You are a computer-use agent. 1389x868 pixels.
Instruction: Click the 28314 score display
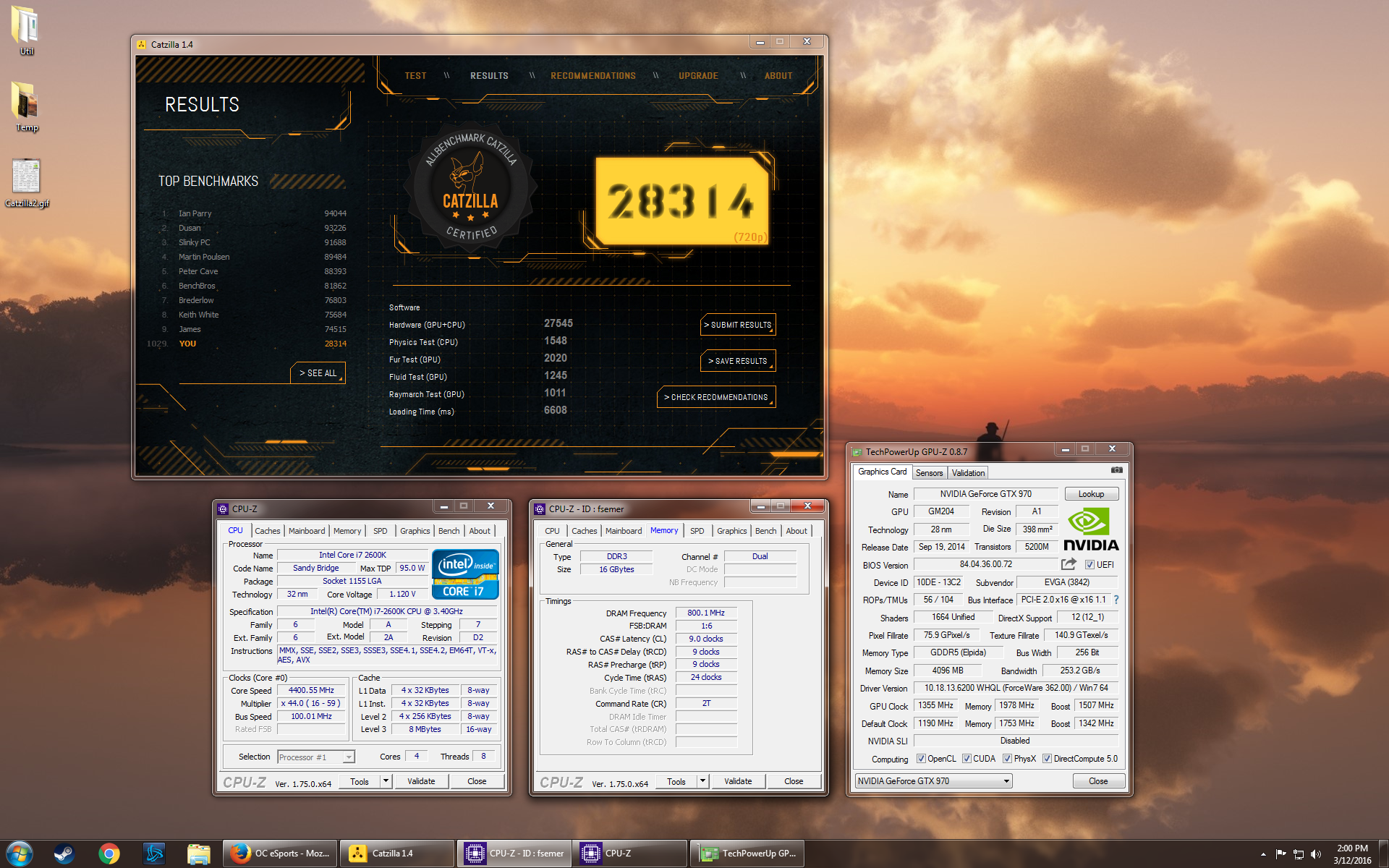(x=681, y=200)
